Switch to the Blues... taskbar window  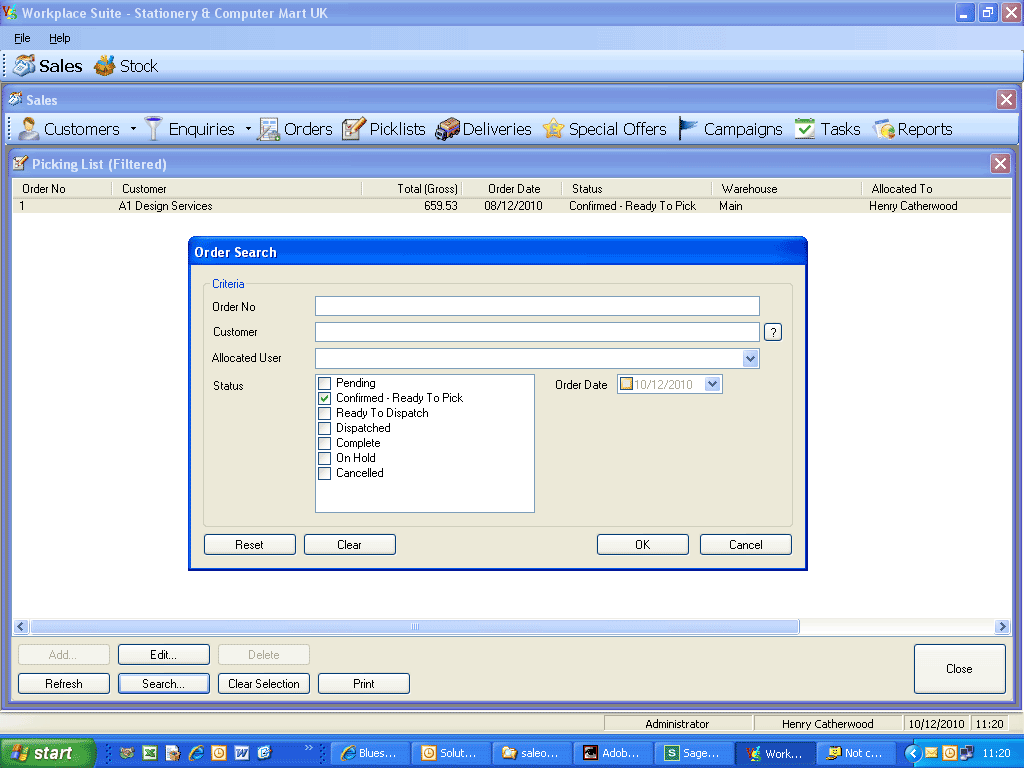[x=370, y=753]
